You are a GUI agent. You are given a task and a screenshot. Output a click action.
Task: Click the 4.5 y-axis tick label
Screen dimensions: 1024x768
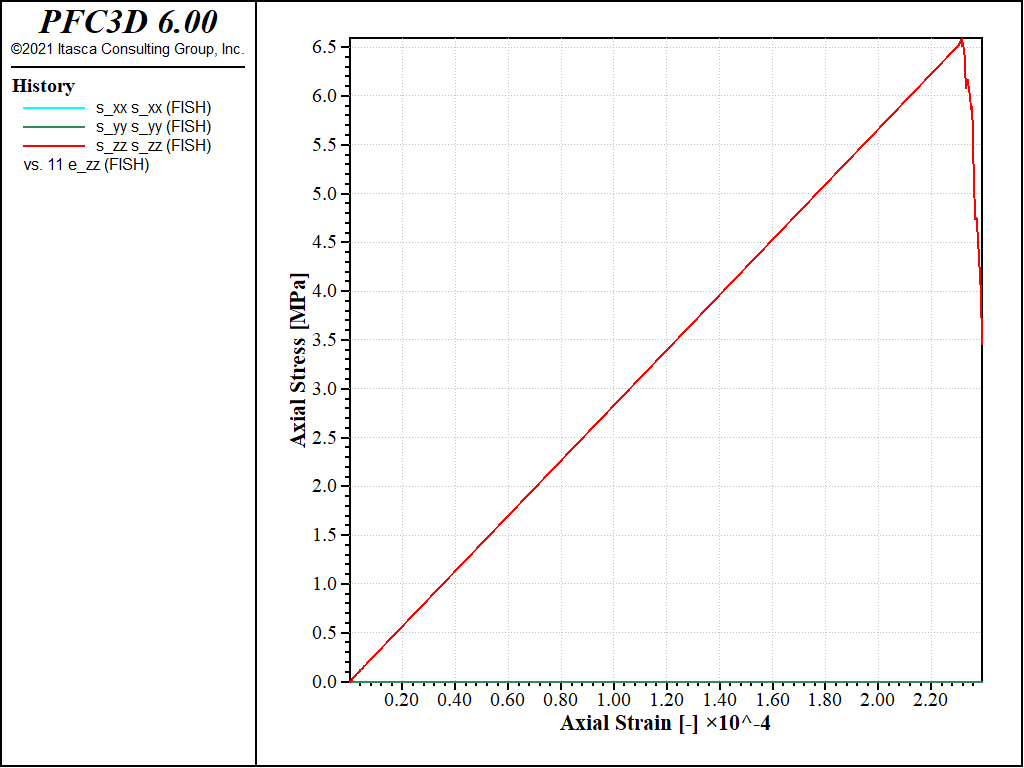325,242
